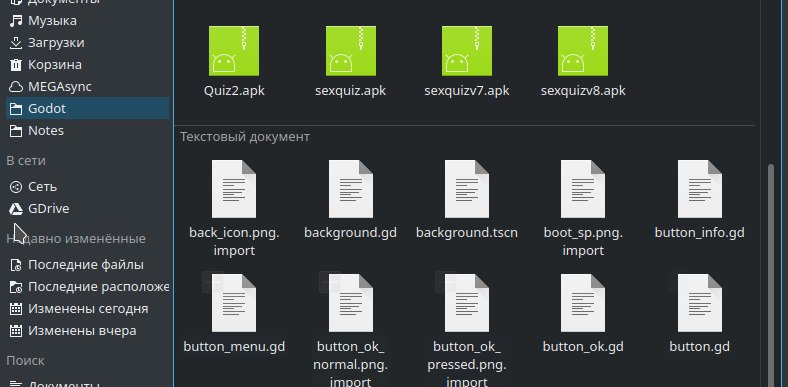The image size is (788, 387).
Task: Select the button_info.gd file icon
Action: pyautogui.click(x=700, y=189)
